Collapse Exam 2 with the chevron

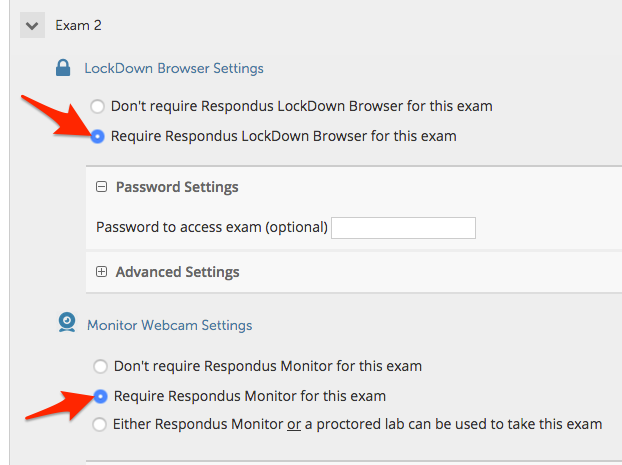pos(32,26)
